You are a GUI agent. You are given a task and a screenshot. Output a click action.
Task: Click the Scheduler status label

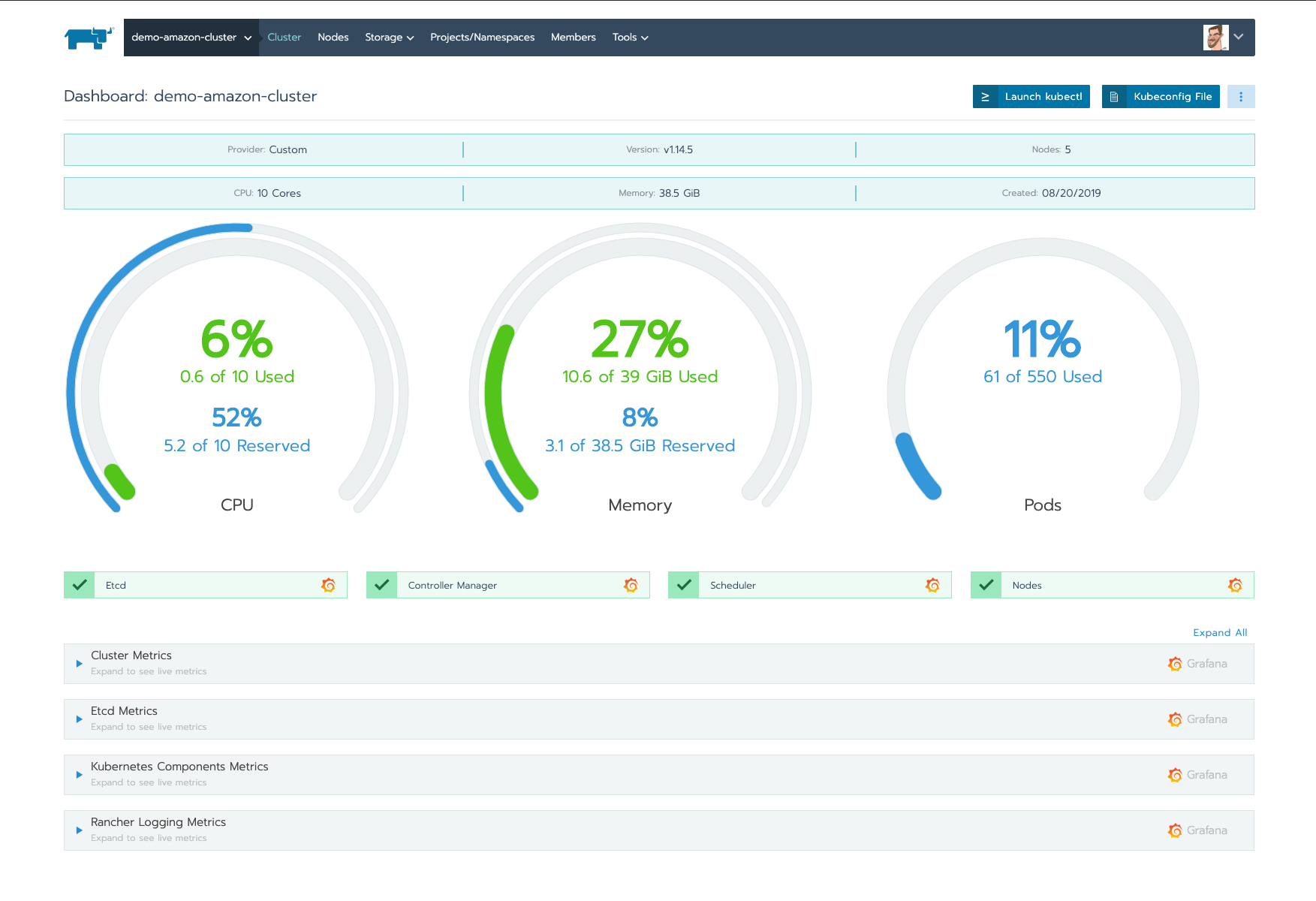pos(733,586)
